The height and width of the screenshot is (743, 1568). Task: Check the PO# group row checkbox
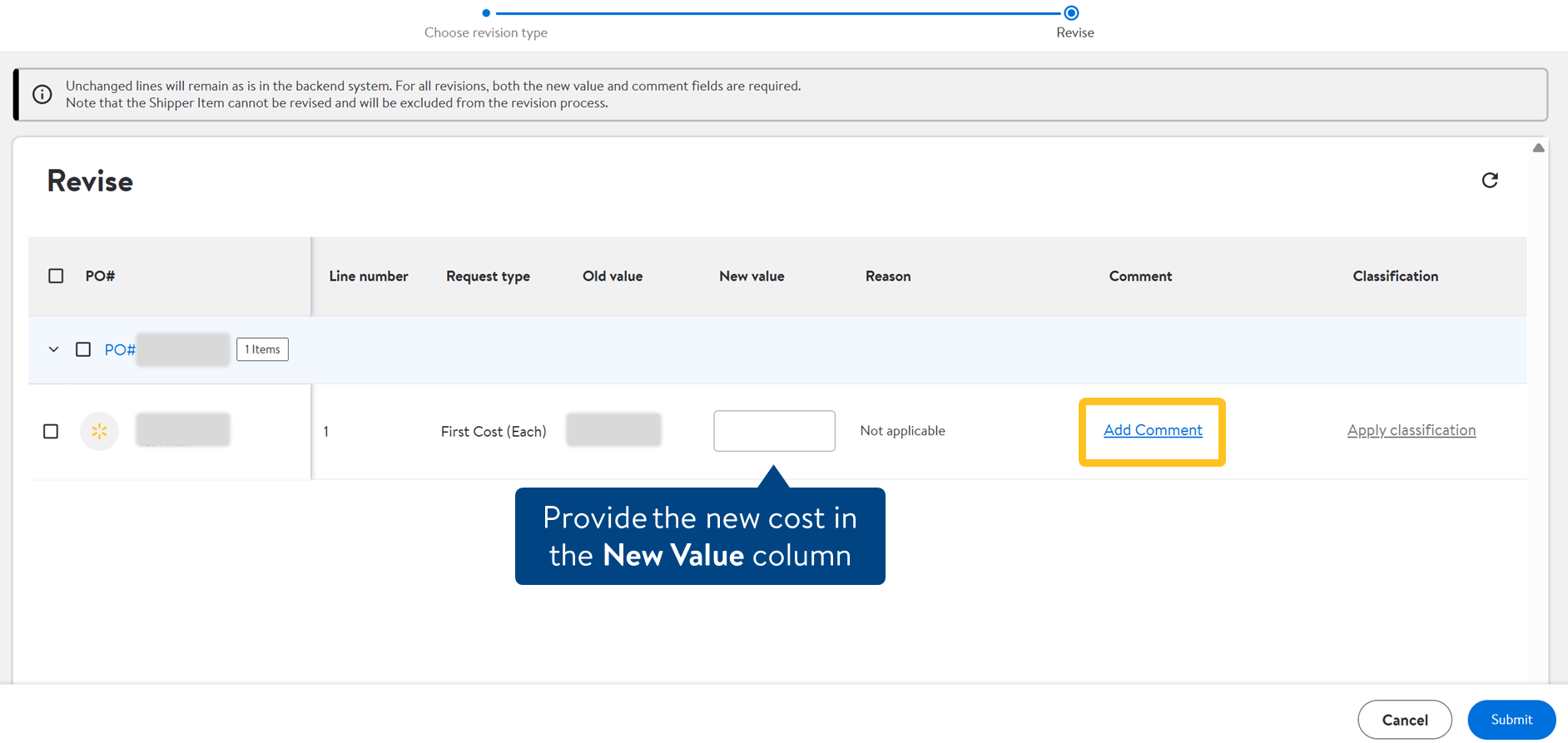(x=83, y=349)
